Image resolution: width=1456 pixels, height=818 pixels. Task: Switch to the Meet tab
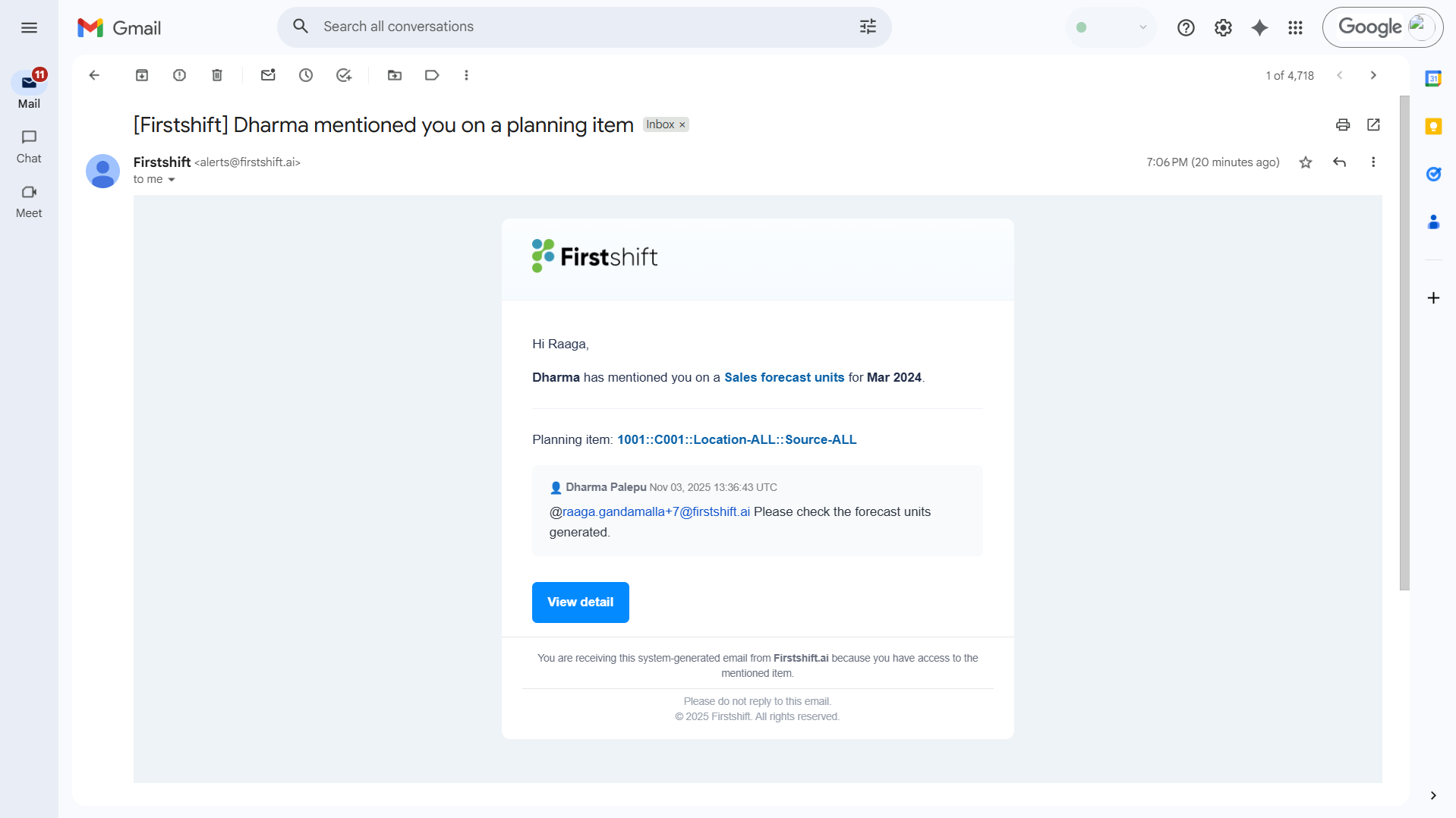tap(29, 201)
